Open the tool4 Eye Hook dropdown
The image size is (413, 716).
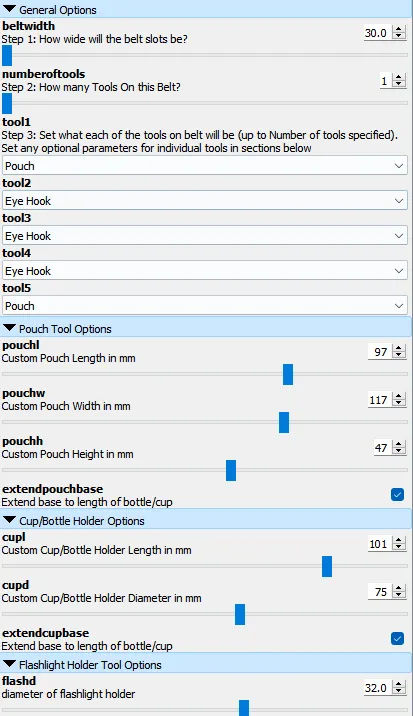click(205, 271)
